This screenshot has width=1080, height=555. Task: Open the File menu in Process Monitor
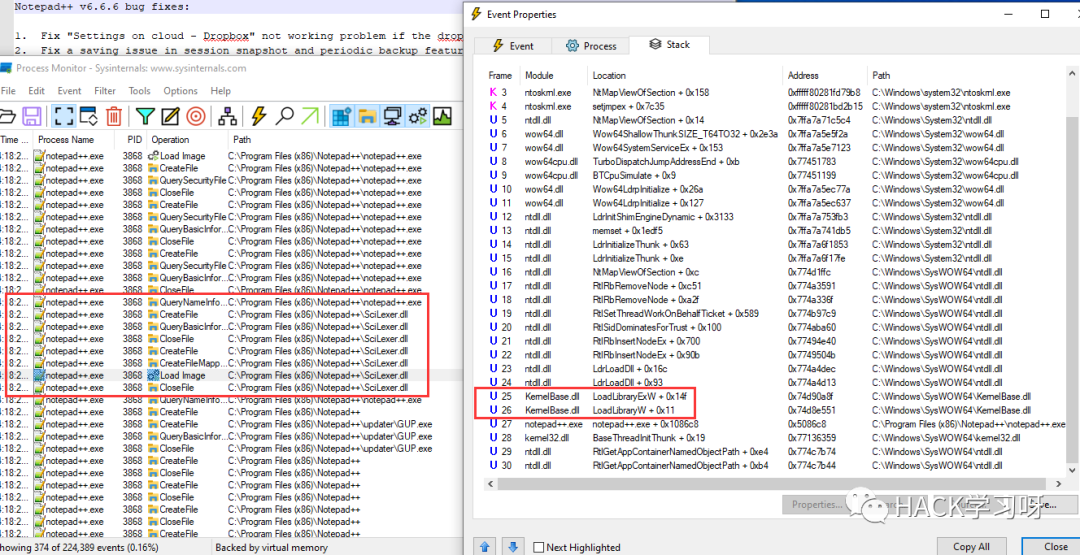[x=8, y=91]
